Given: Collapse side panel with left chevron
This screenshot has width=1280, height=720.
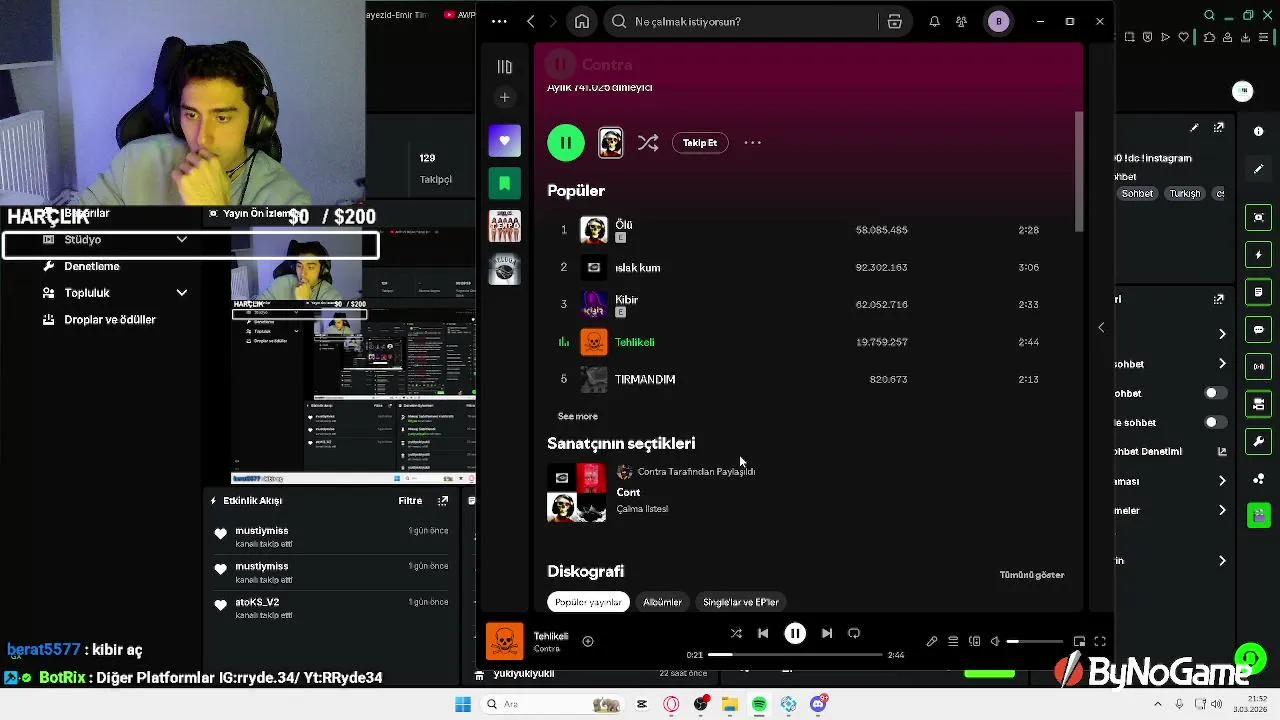Looking at the screenshot, I should click(x=1101, y=327).
